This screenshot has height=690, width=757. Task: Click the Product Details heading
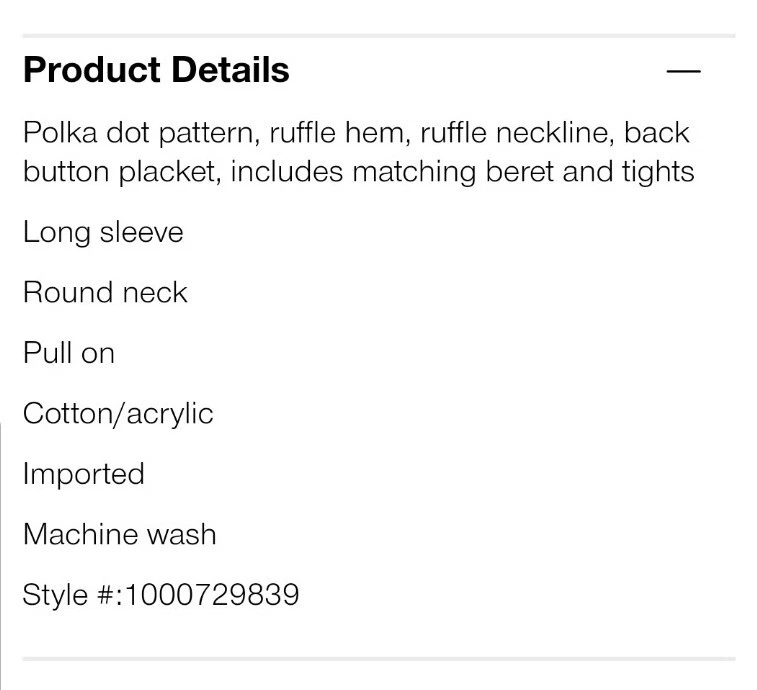pos(156,70)
